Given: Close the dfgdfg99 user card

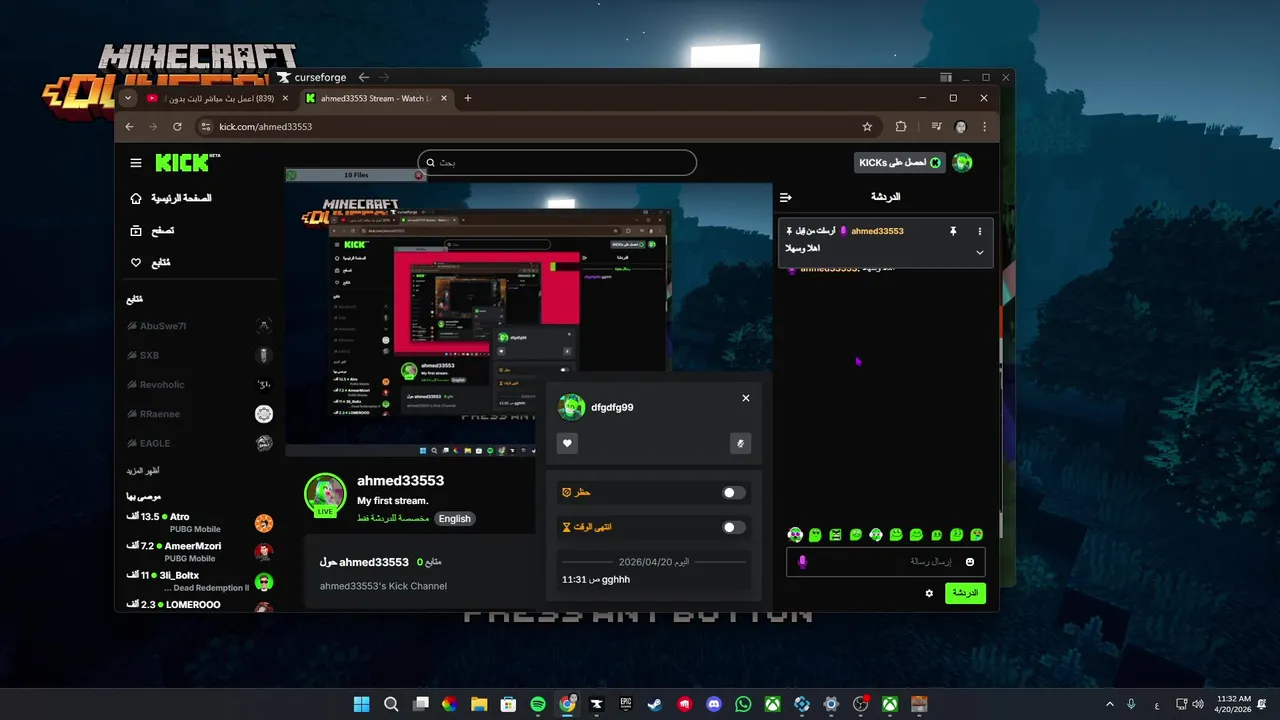Looking at the screenshot, I should (x=746, y=398).
